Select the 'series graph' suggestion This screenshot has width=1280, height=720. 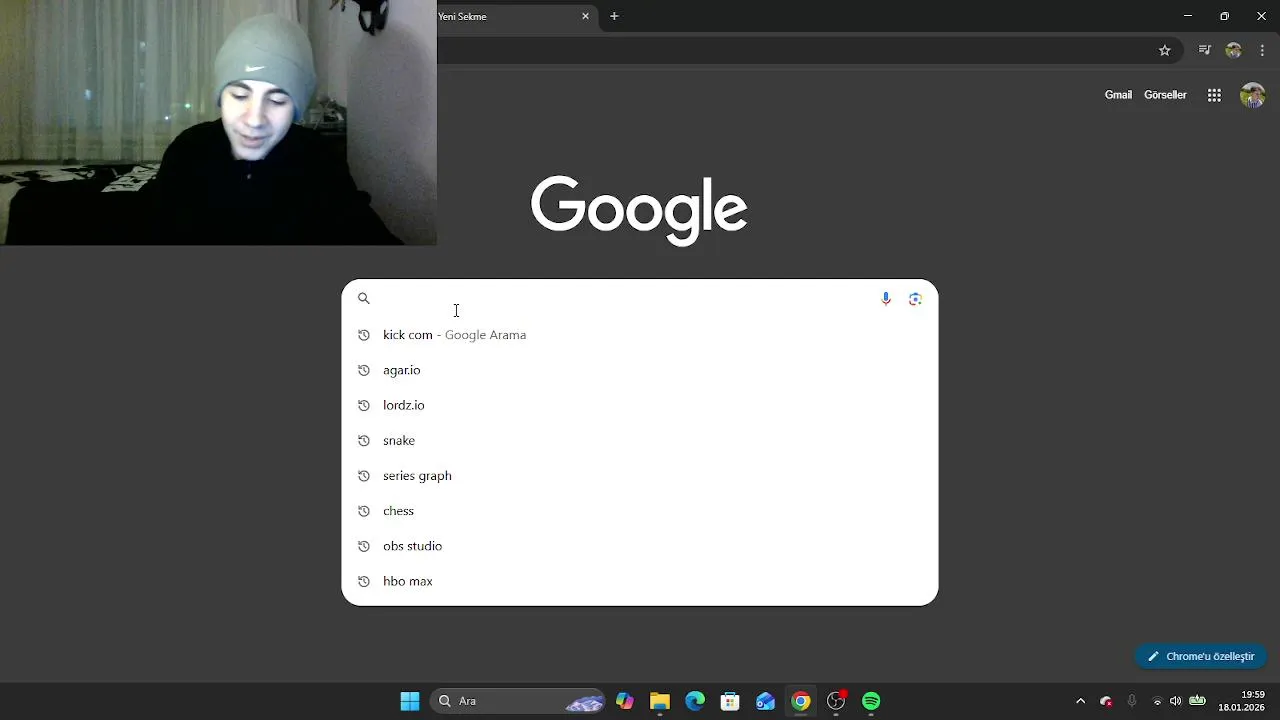tap(640, 475)
